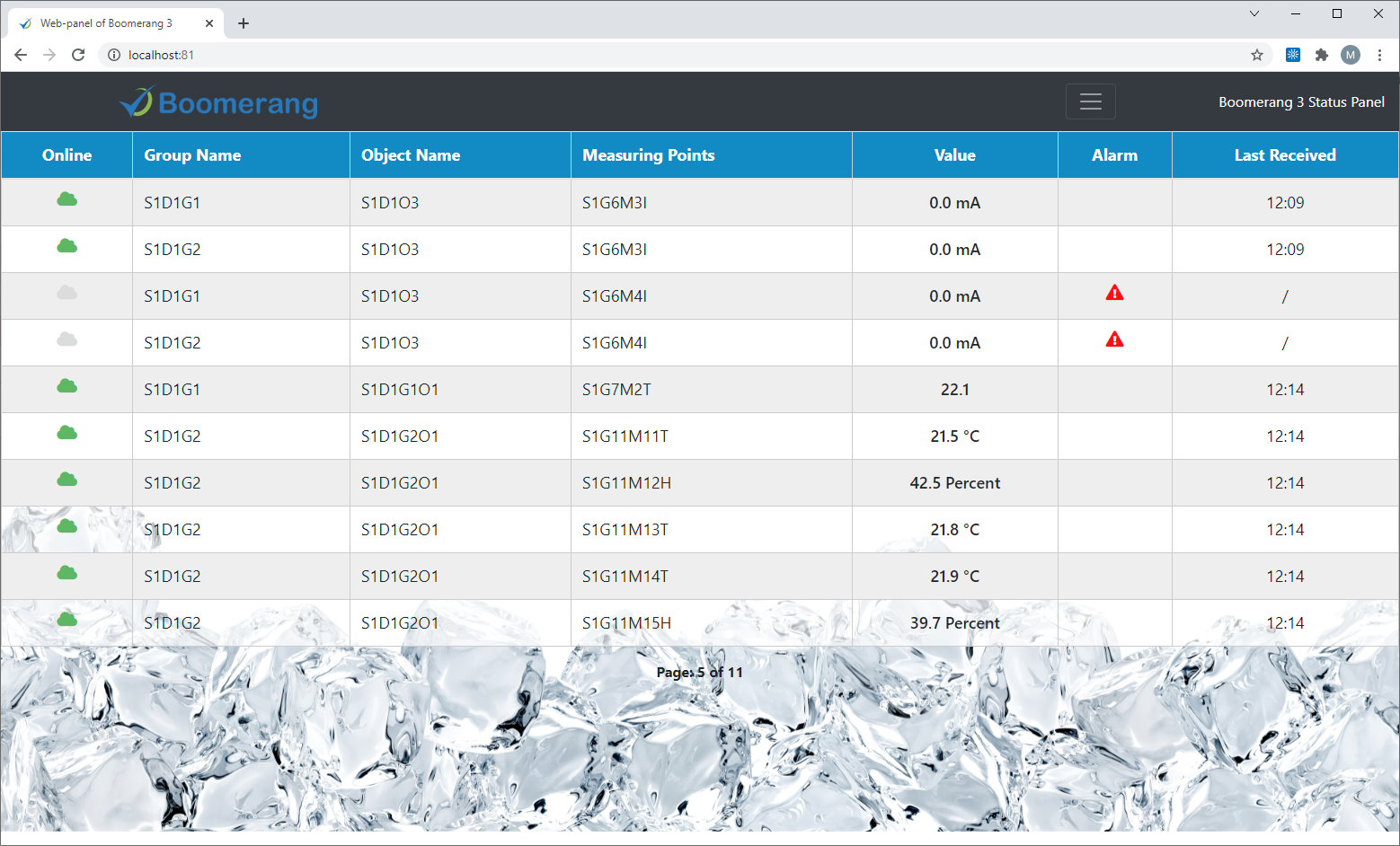Viewport: 1400px width, 846px height.
Task: Click the Group Name column header
Action: pos(192,155)
